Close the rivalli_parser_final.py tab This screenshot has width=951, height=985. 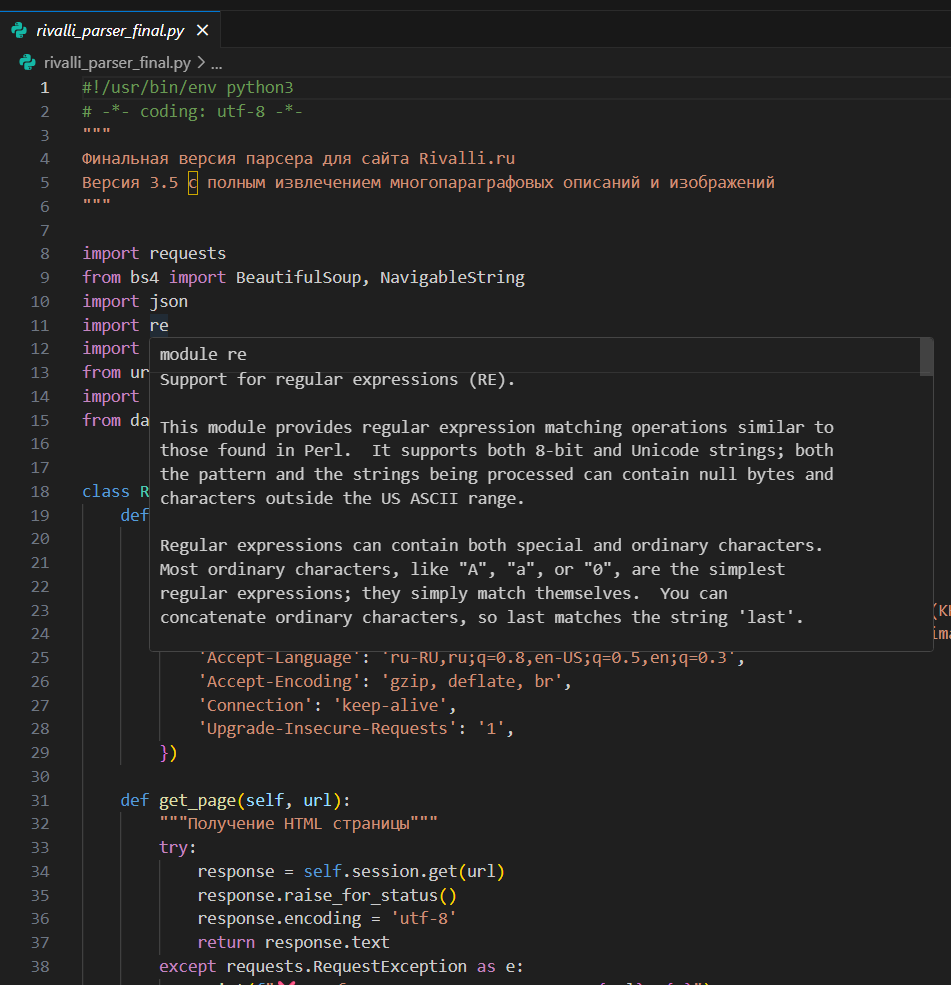[x=203, y=31]
